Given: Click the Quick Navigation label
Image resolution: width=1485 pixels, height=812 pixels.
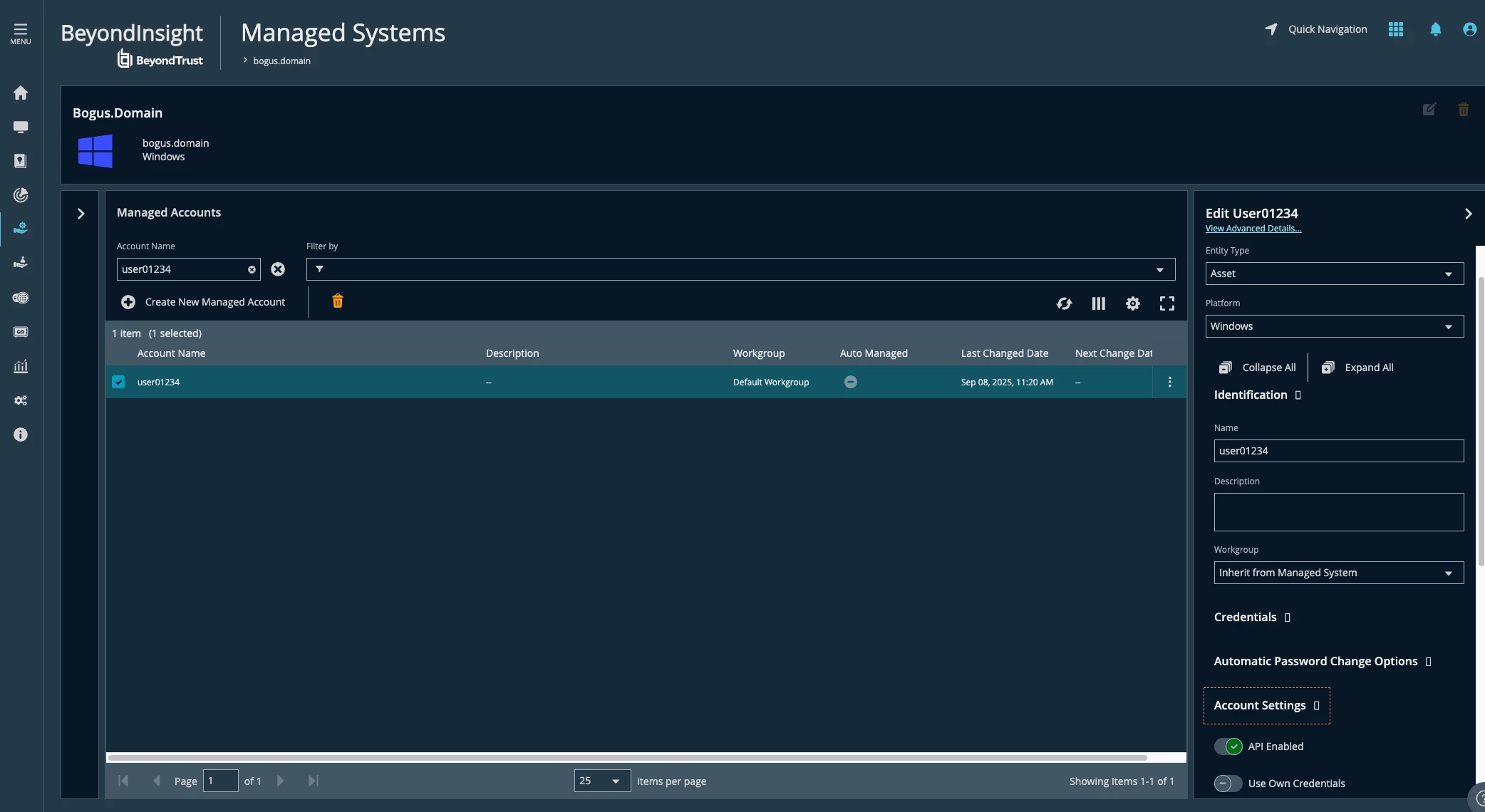Looking at the screenshot, I should (x=1328, y=29).
